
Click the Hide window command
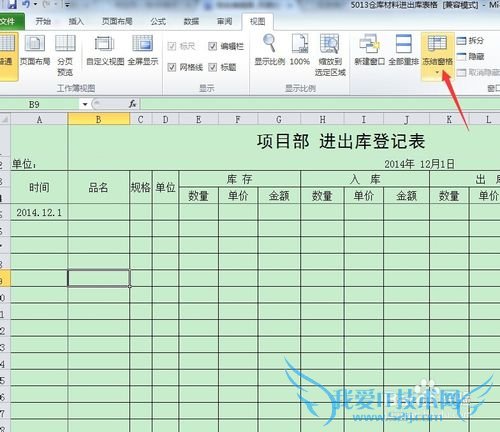[470, 56]
